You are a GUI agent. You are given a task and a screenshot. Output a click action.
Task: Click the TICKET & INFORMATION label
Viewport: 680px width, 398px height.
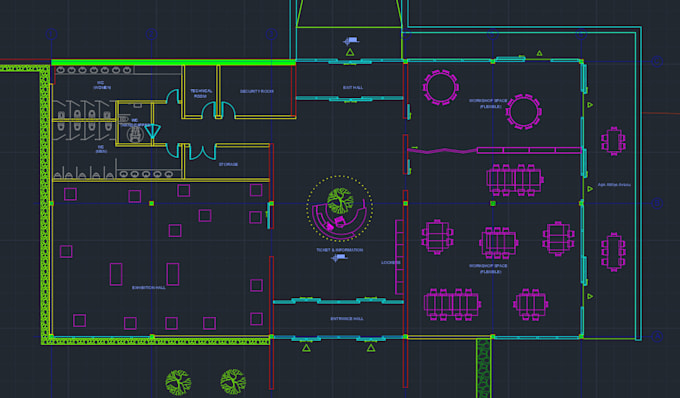coord(340,250)
